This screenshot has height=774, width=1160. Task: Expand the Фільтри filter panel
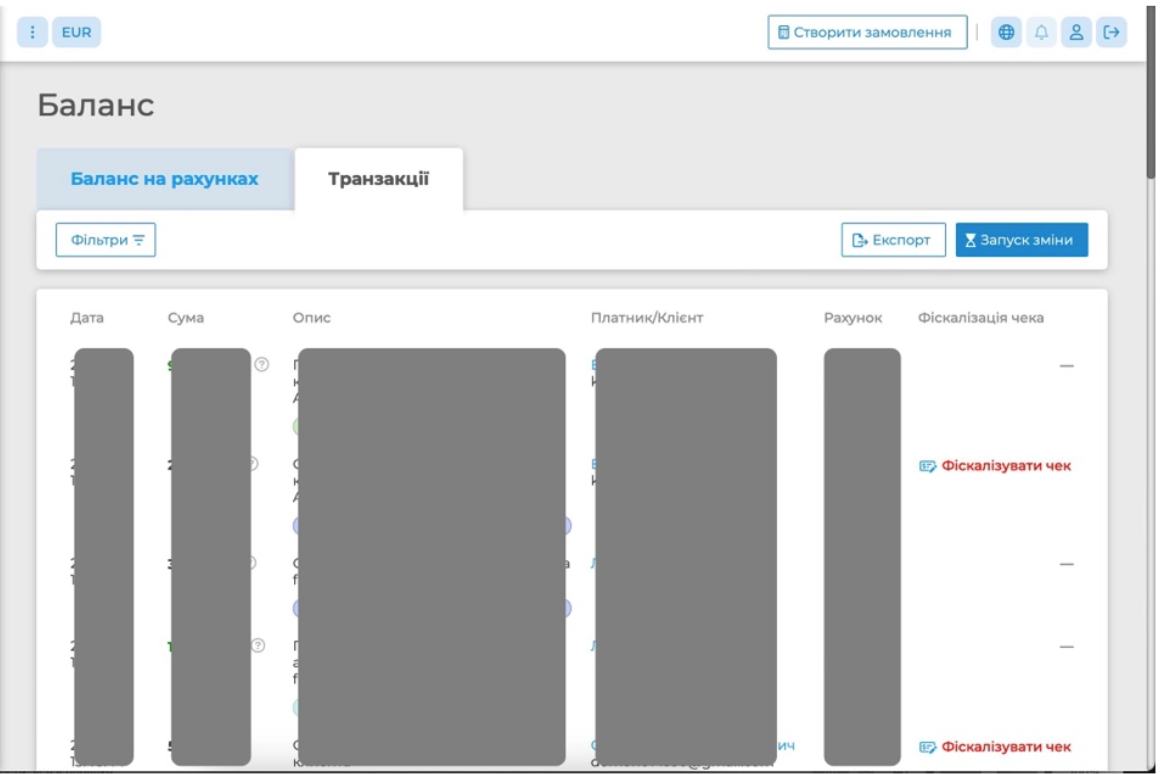click(x=106, y=240)
